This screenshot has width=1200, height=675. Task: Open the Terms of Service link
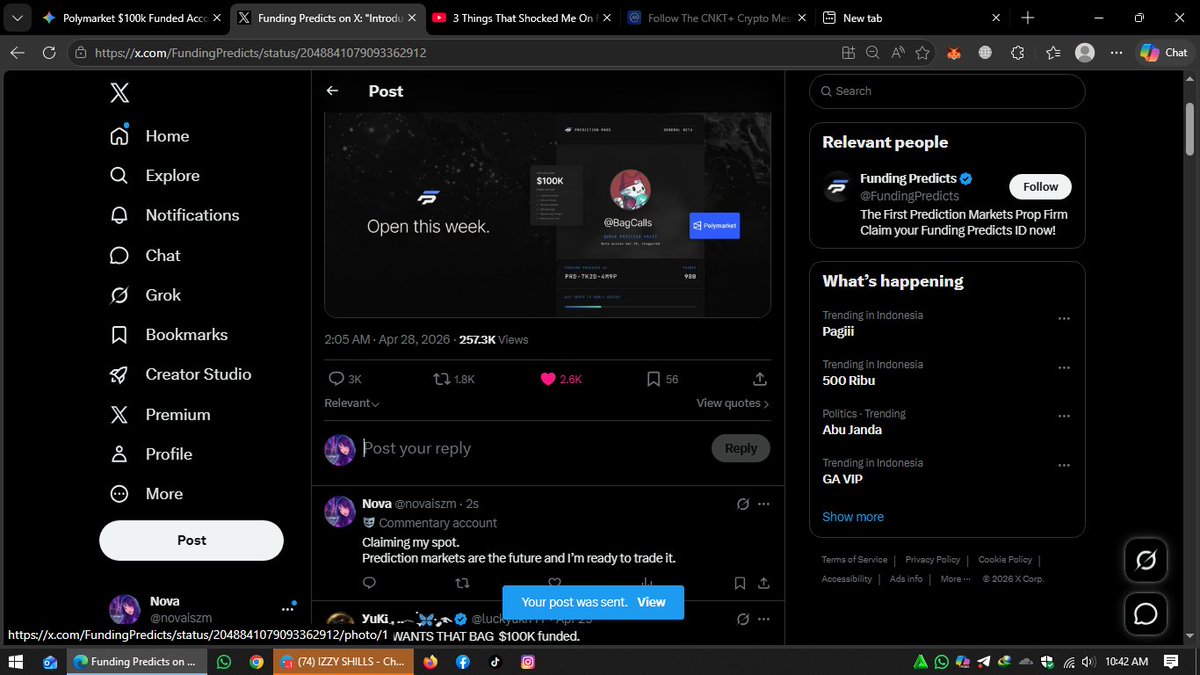854,560
